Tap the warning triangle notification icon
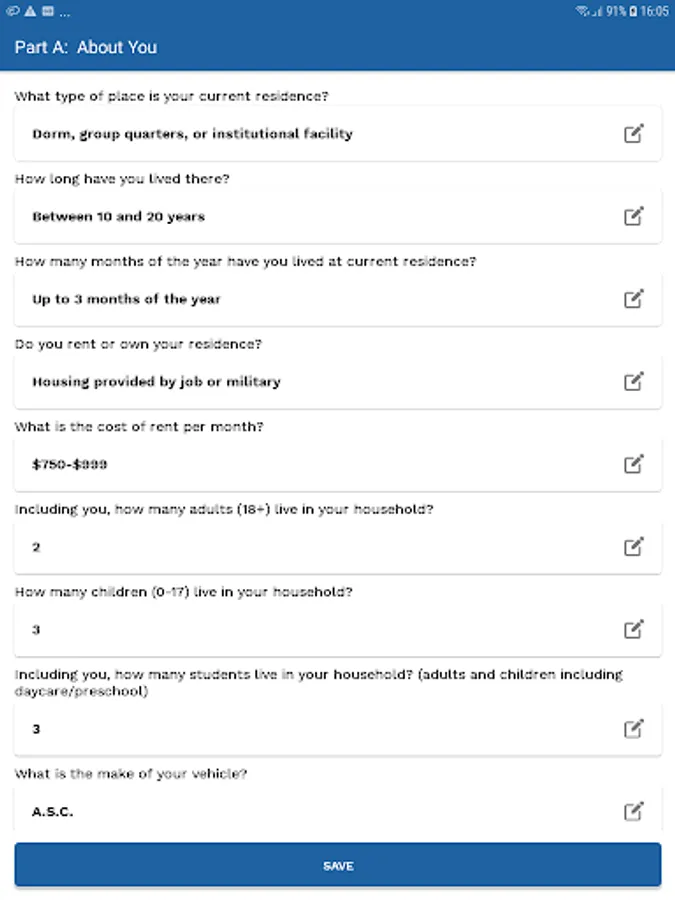675x900 pixels. click(29, 11)
